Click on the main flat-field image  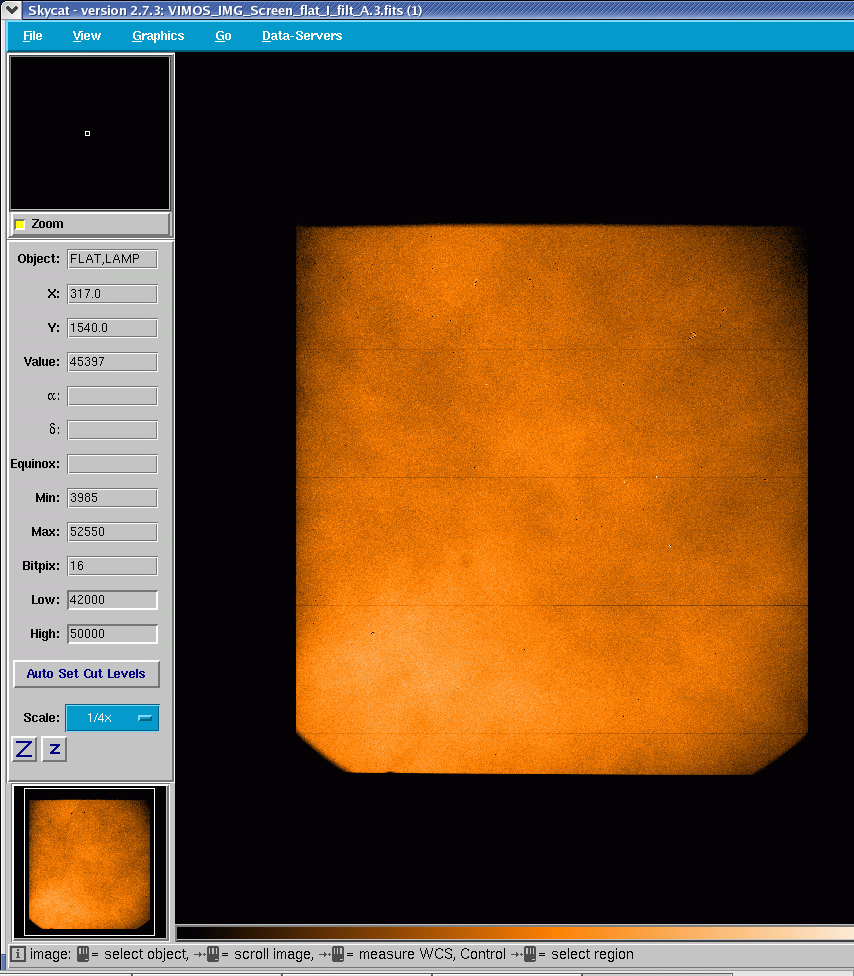click(x=551, y=499)
